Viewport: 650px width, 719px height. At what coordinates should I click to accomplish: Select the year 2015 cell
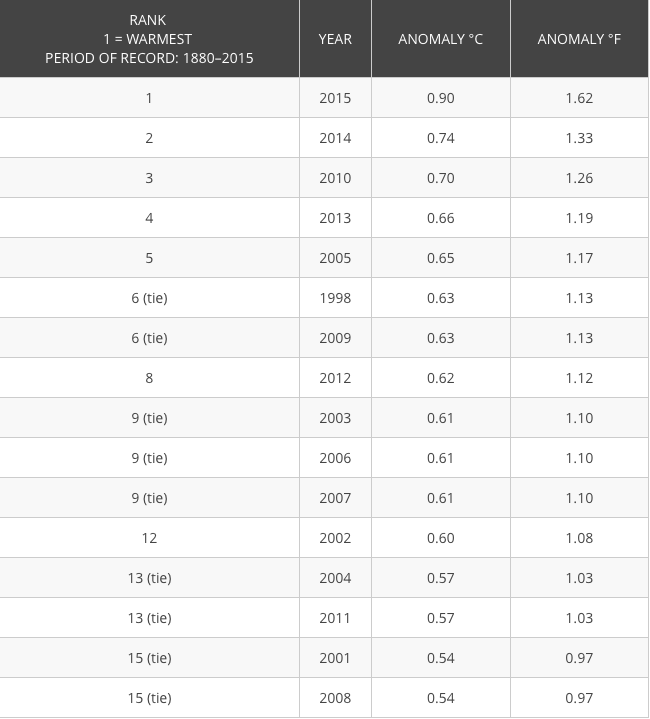click(x=335, y=98)
